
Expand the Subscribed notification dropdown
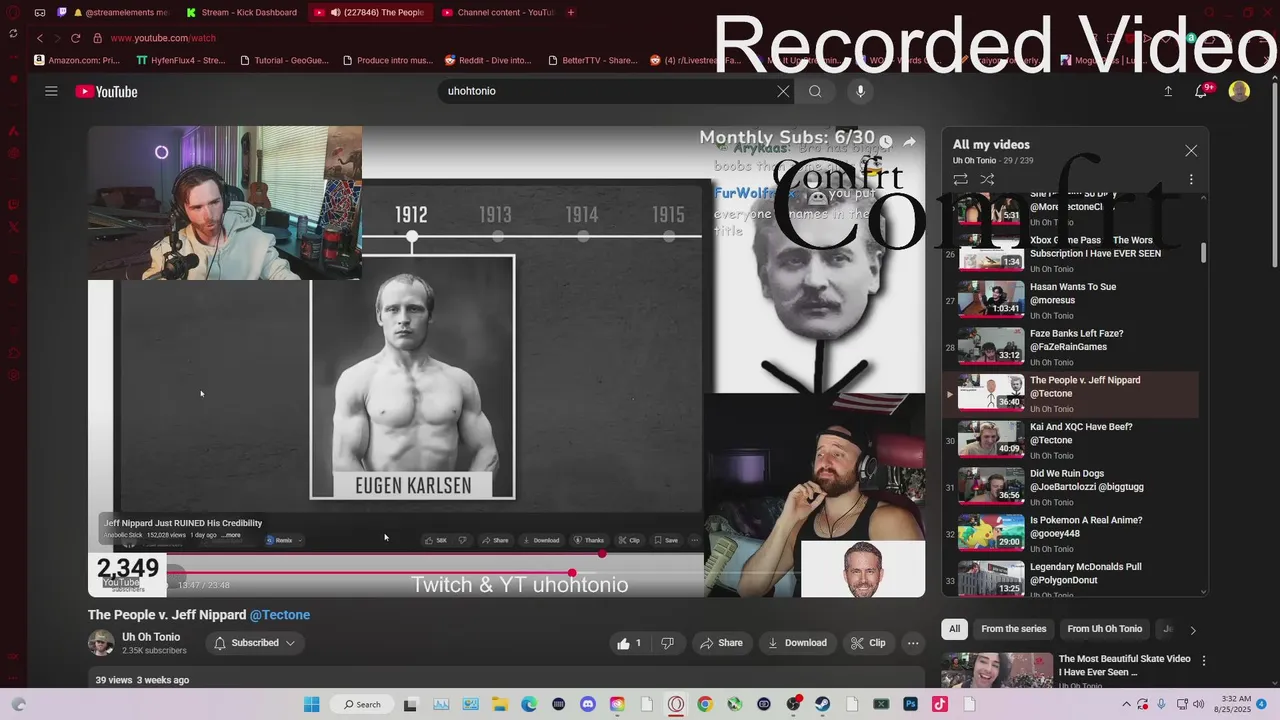255,643
